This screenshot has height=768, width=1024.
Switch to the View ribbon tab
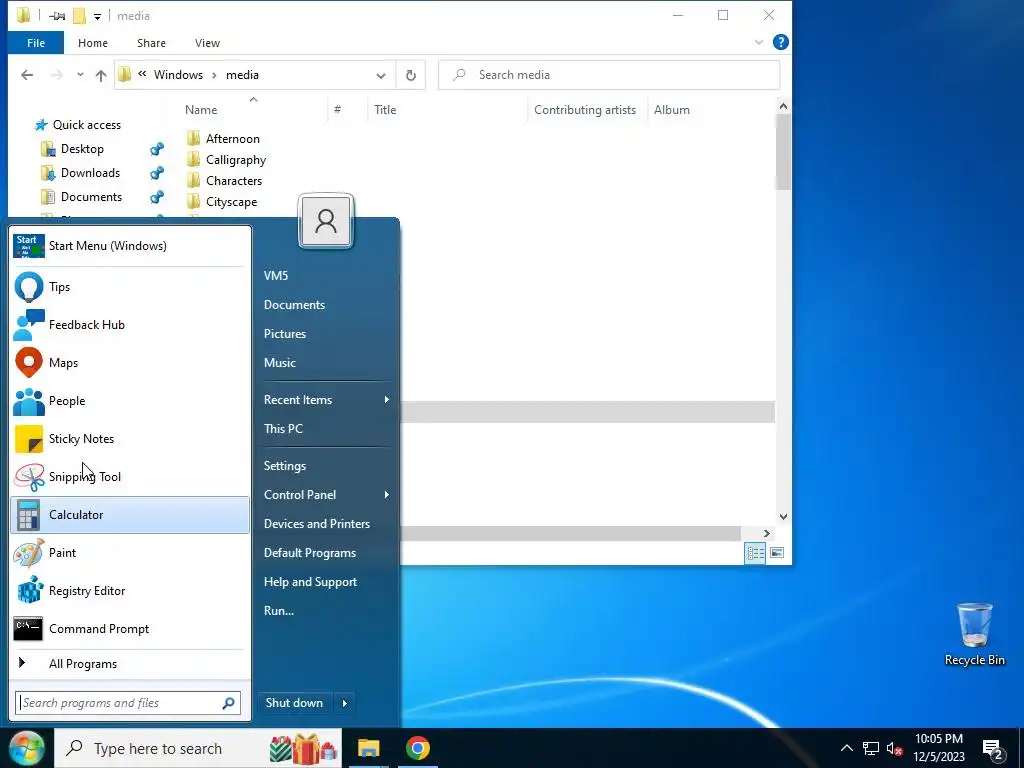207,43
